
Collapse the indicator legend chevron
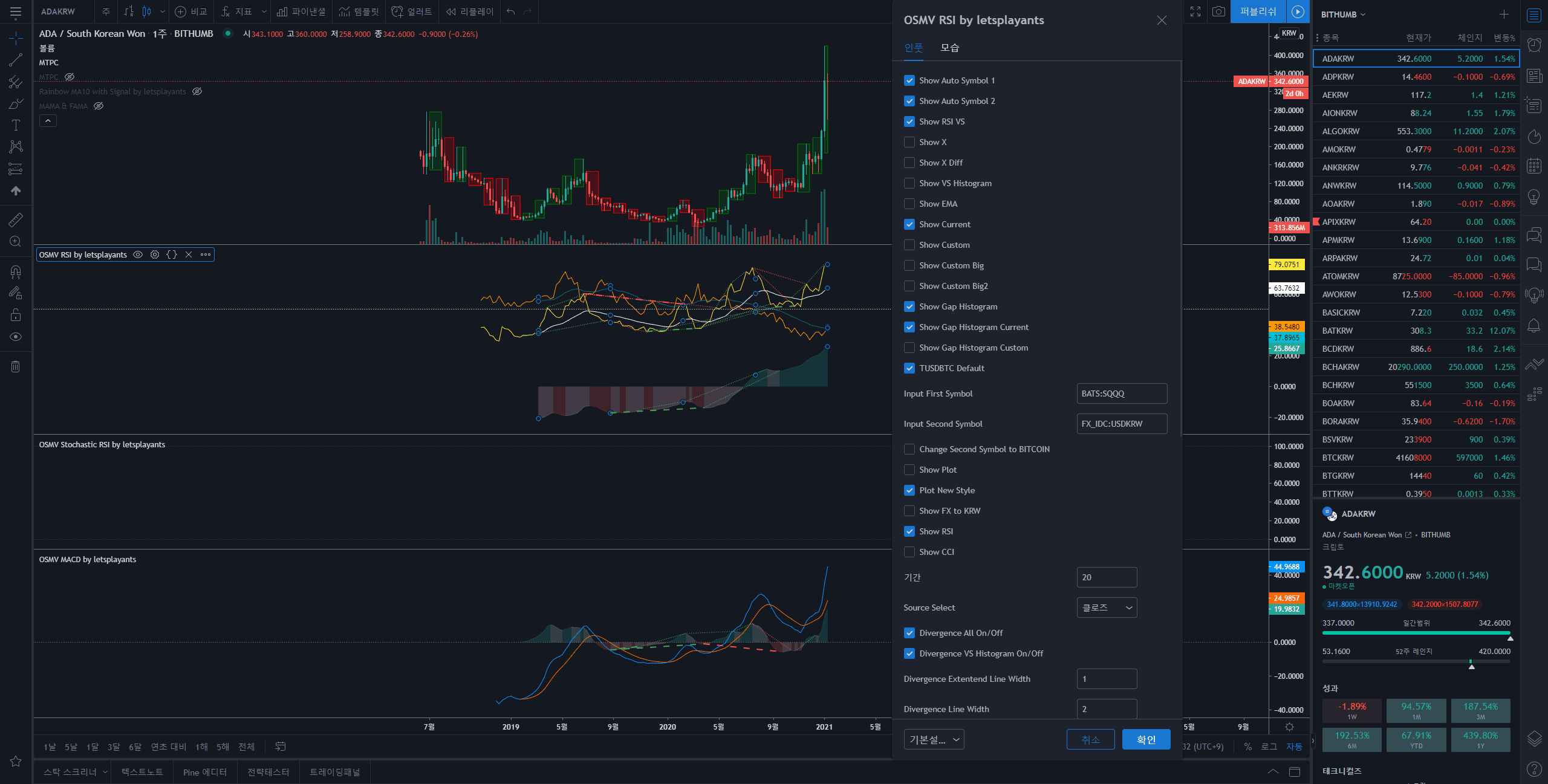pyautogui.click(x=48, y=120)
